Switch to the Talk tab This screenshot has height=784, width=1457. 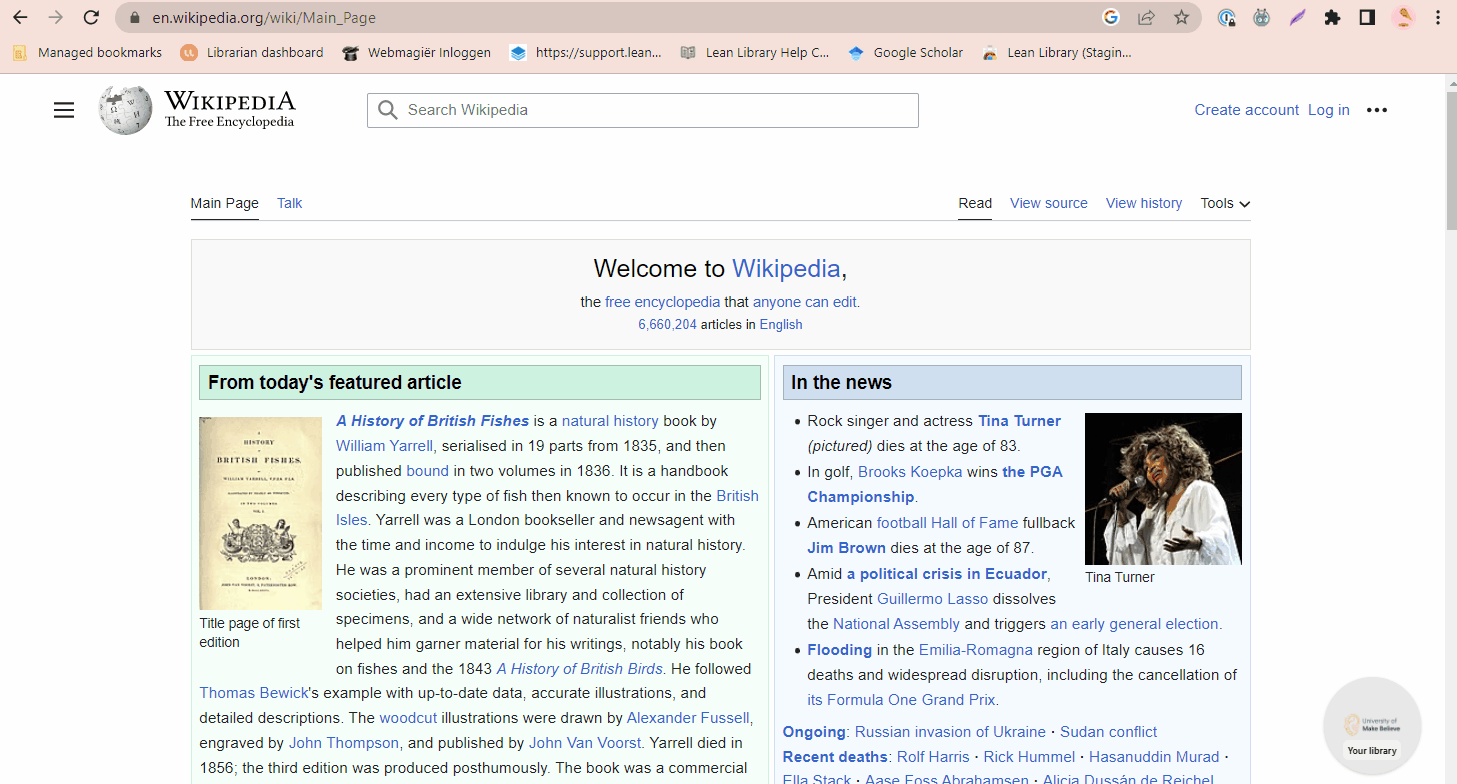(x=289, y=203)
